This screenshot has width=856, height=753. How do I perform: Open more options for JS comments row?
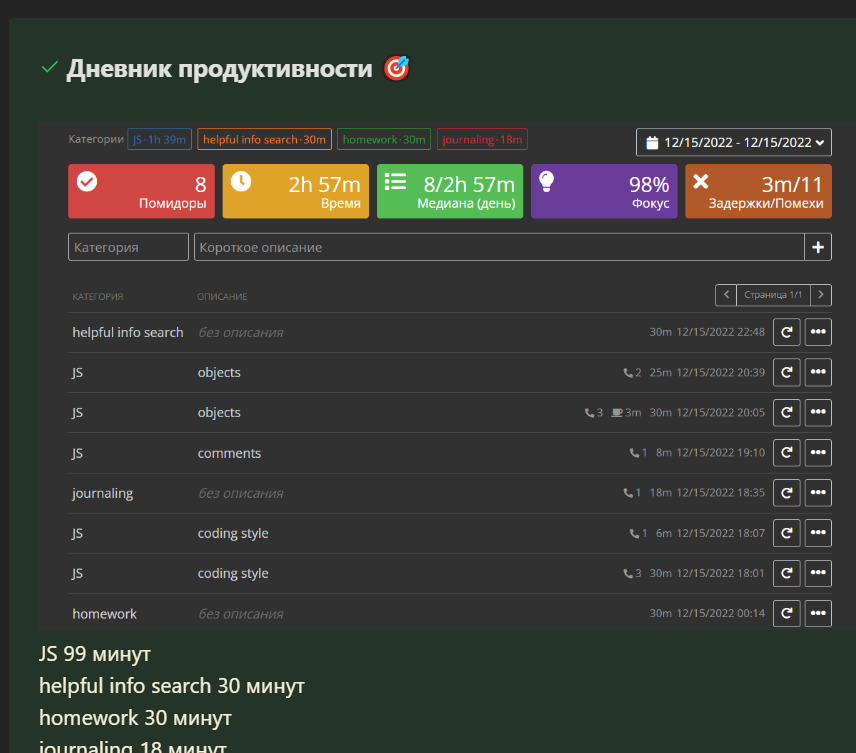(x=818, y=453)
